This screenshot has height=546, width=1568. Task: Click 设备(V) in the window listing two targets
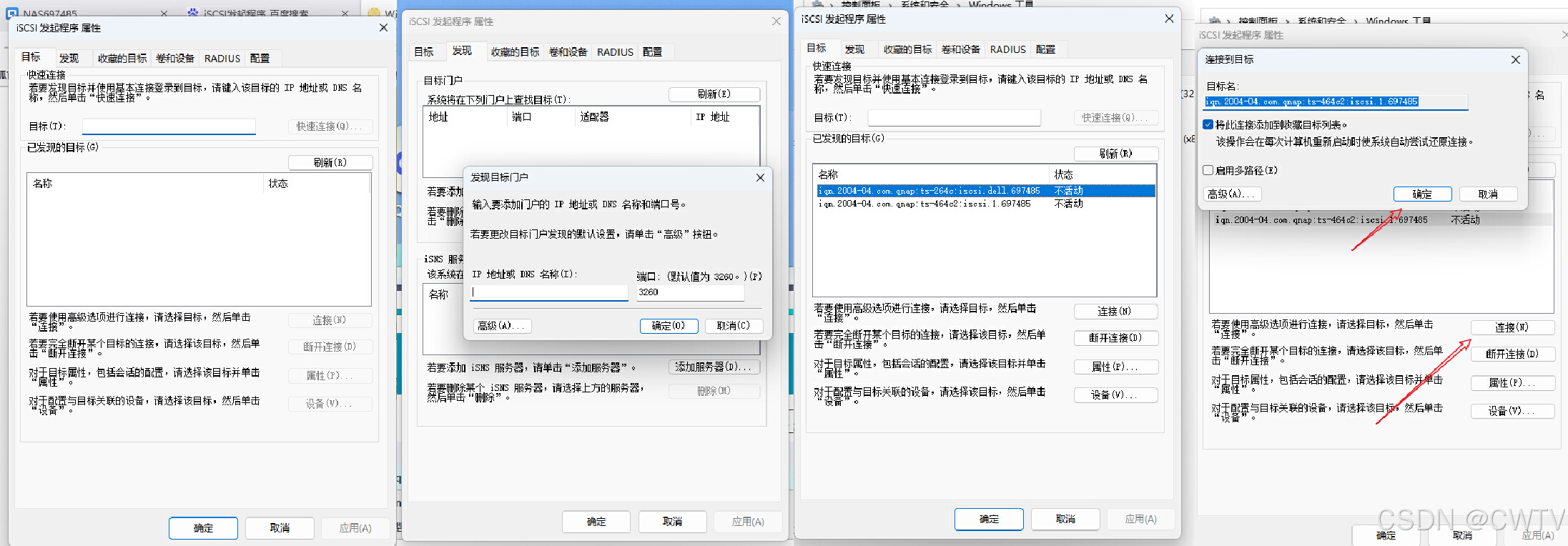(x=1115, y=395)
